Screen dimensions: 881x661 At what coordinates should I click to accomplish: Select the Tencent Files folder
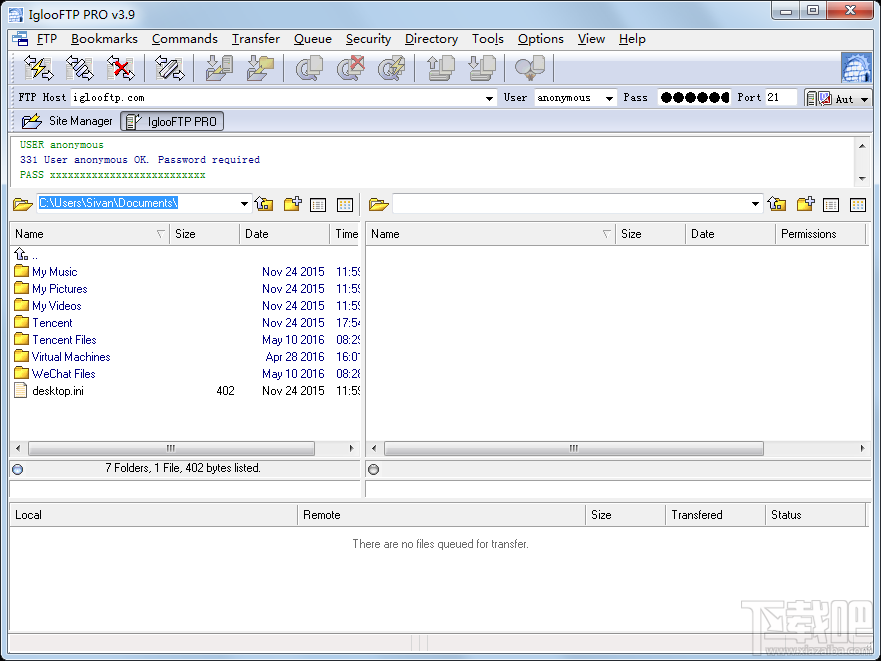click(x=63, y=339)
